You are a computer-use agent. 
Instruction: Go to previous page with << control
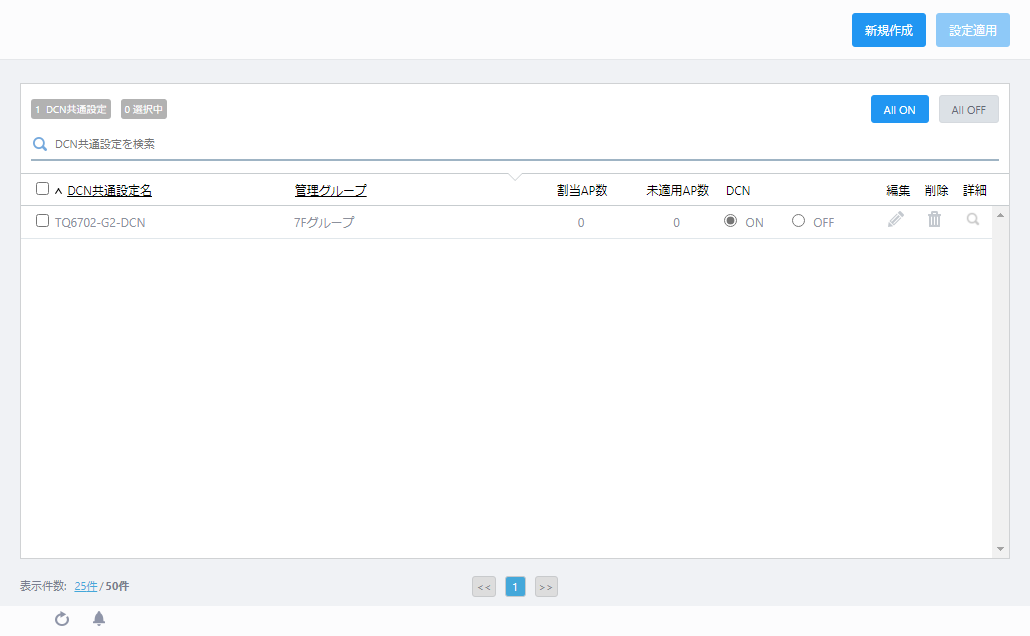484,586
